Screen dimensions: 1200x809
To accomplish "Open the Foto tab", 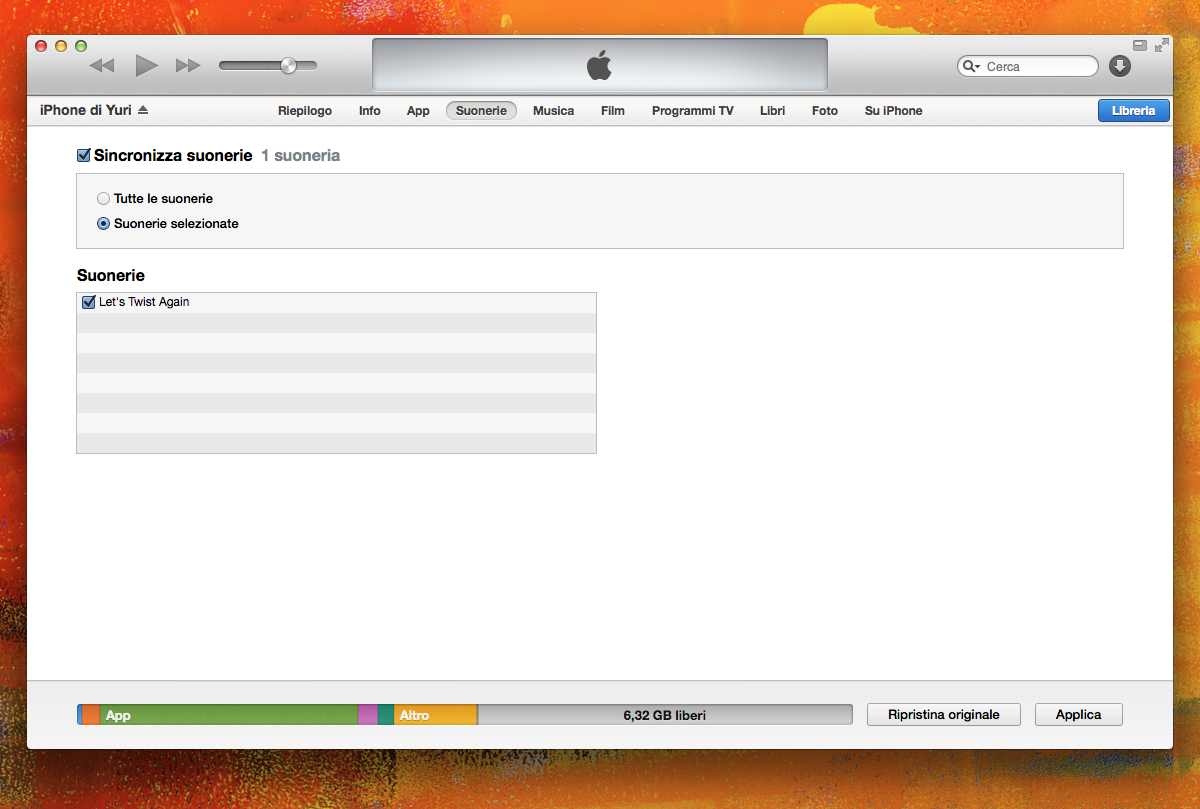I will 825,111.
